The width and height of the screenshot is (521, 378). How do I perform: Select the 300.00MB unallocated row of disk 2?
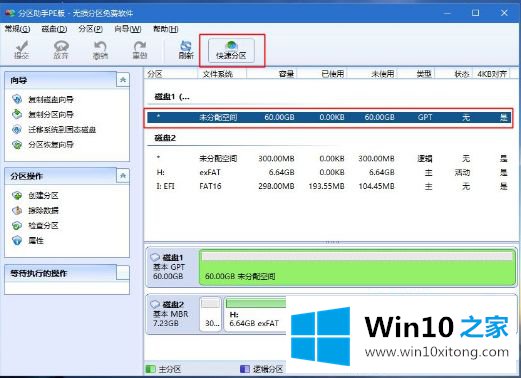(x=329, y=158)
